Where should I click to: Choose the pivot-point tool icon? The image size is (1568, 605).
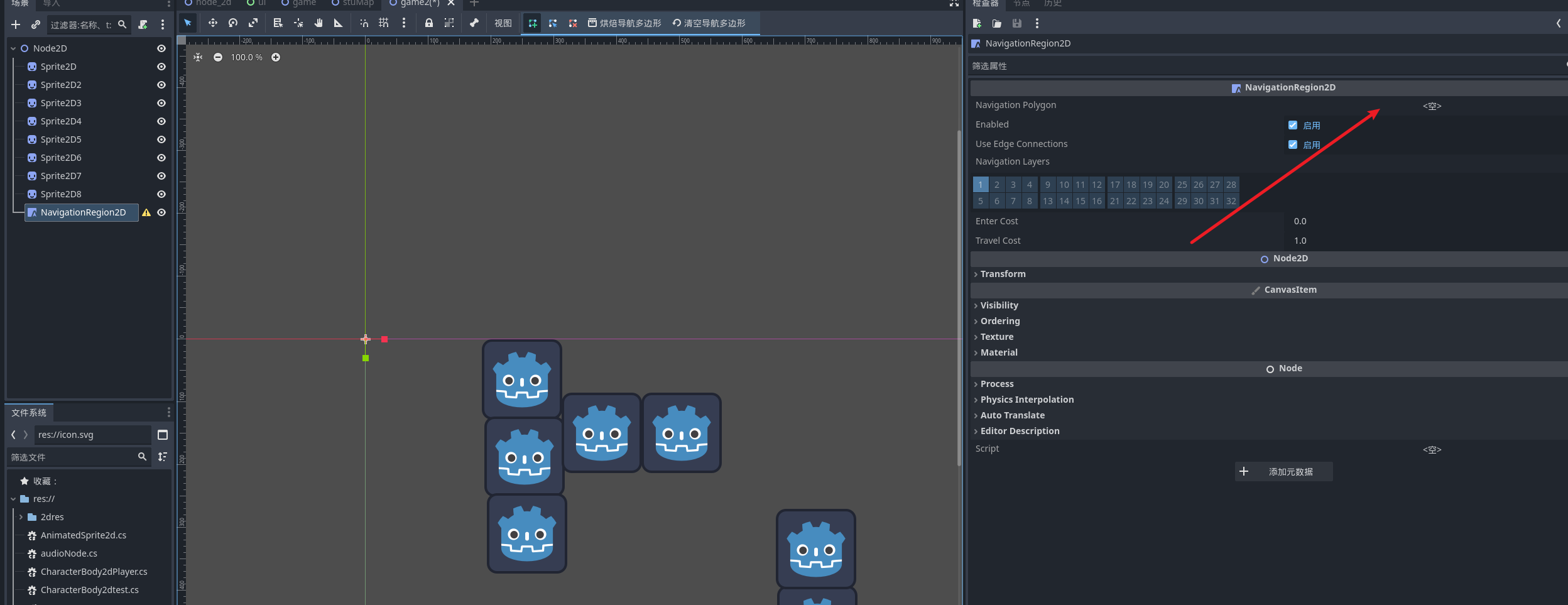pyautogui.click(x=298, y=23)
